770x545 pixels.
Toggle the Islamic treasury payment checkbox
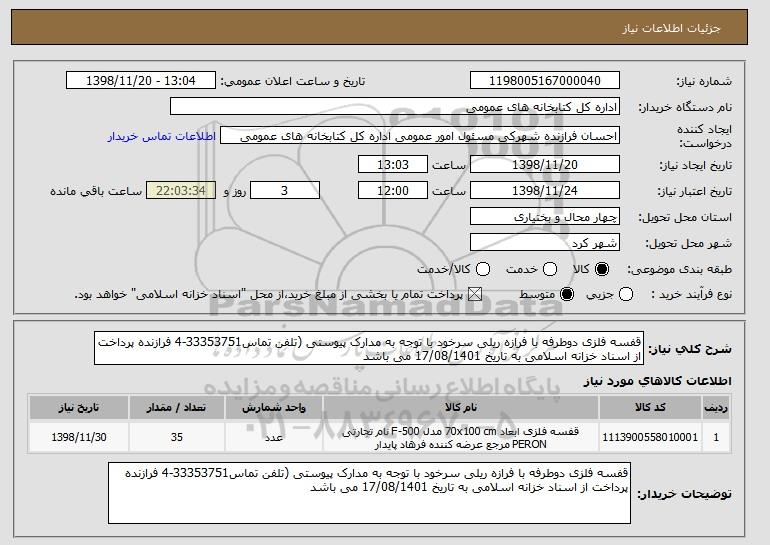pyautogui.click(x=474, y=294)
